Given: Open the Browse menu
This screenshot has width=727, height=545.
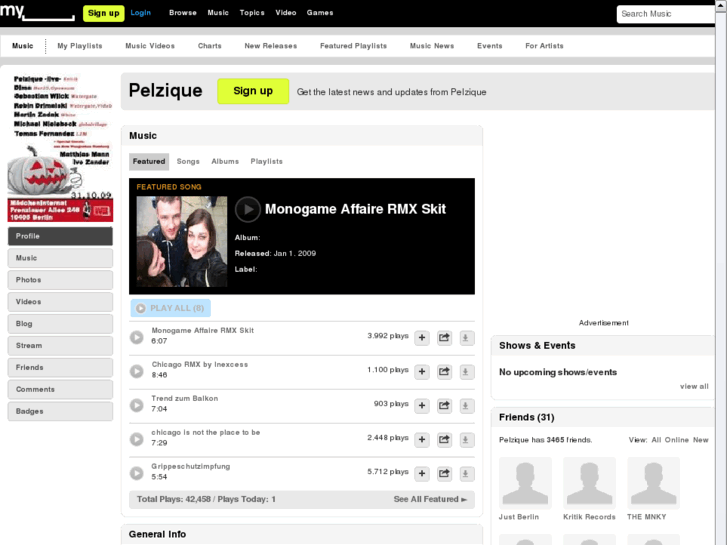Looking at the screenshot, I should (x=183, y=13).
